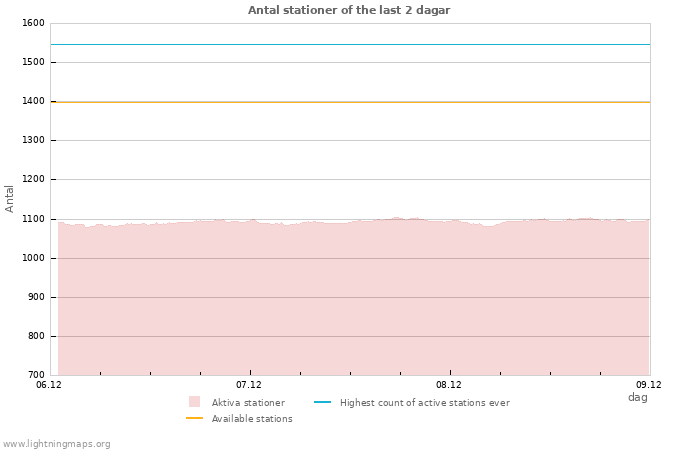Click the pink Aktiva stationer legend swatch

click(194, 402)
